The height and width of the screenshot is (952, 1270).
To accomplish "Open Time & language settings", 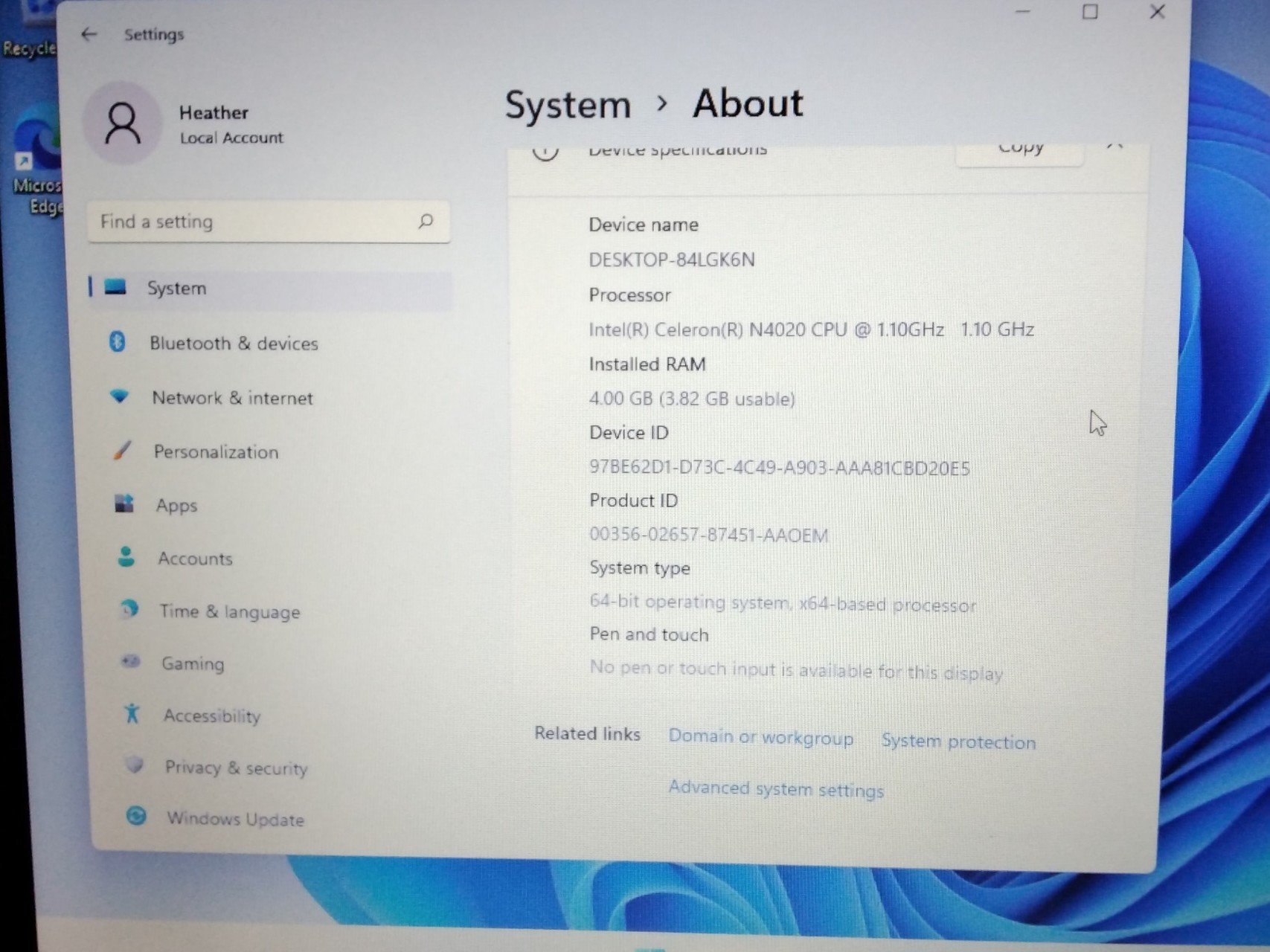I will click(x=230, y=611).
